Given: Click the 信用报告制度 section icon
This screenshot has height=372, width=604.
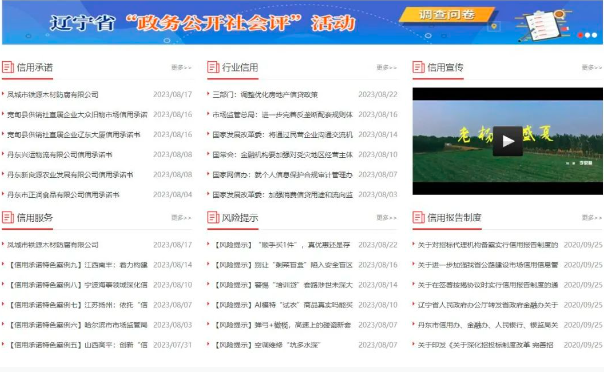Looking at the screenshot, I should (x=418, y=217).
